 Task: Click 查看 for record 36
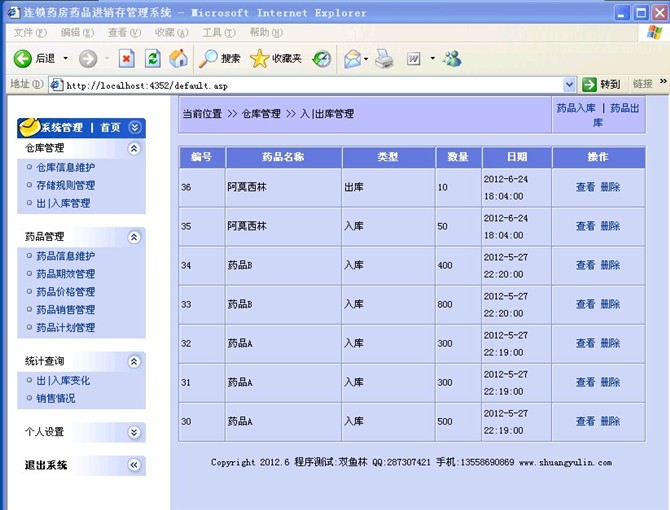coord(585,187)
